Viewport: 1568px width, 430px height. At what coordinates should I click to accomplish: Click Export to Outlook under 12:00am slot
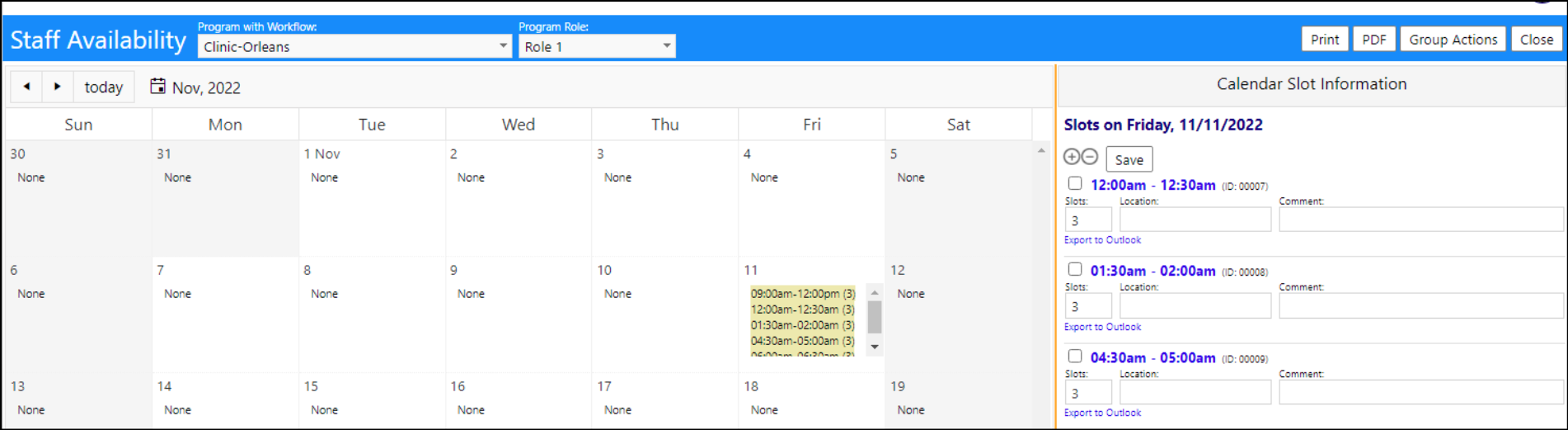point(1102,240)
